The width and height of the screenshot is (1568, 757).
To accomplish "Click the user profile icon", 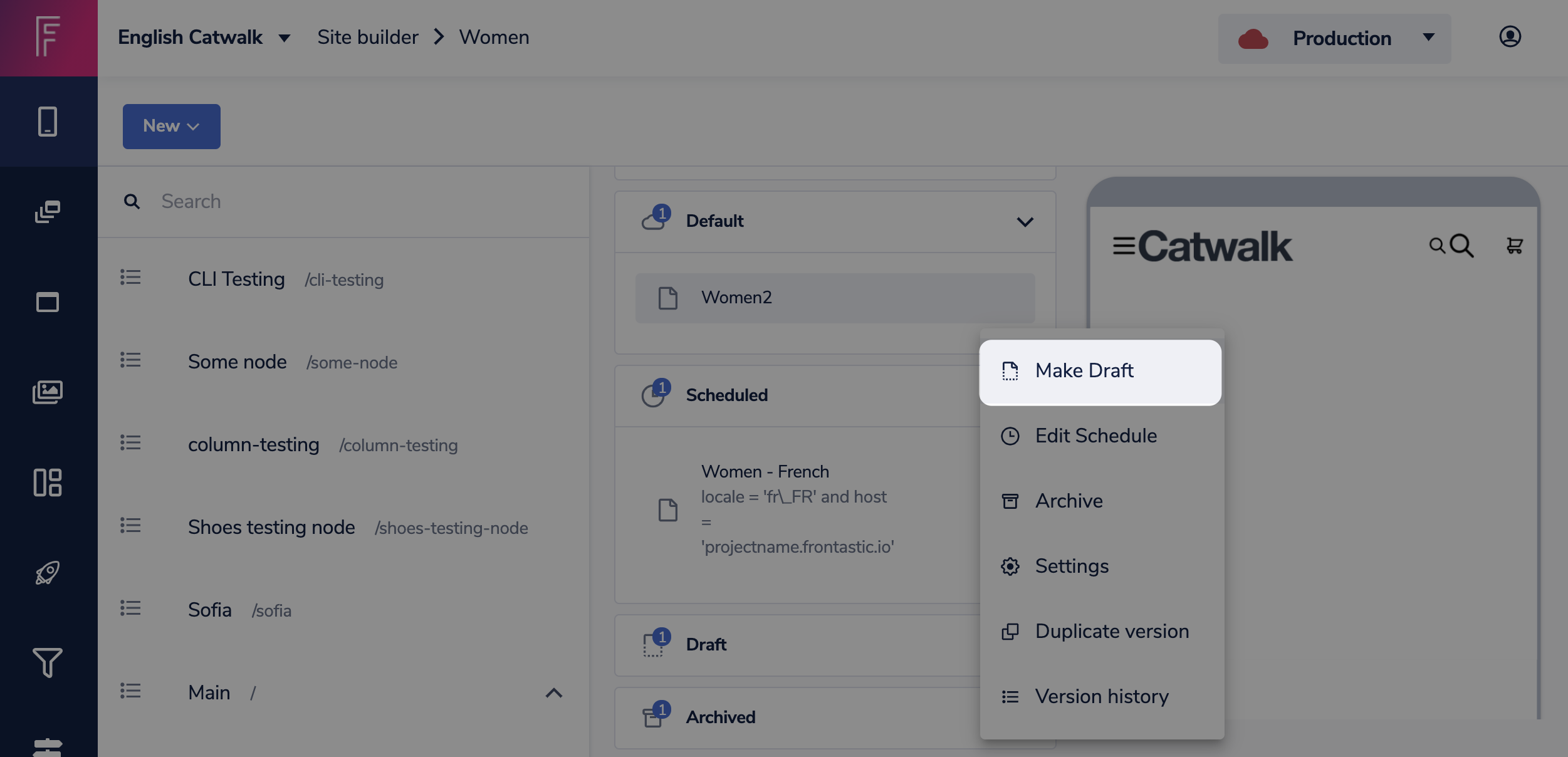I will [1510, 37].
